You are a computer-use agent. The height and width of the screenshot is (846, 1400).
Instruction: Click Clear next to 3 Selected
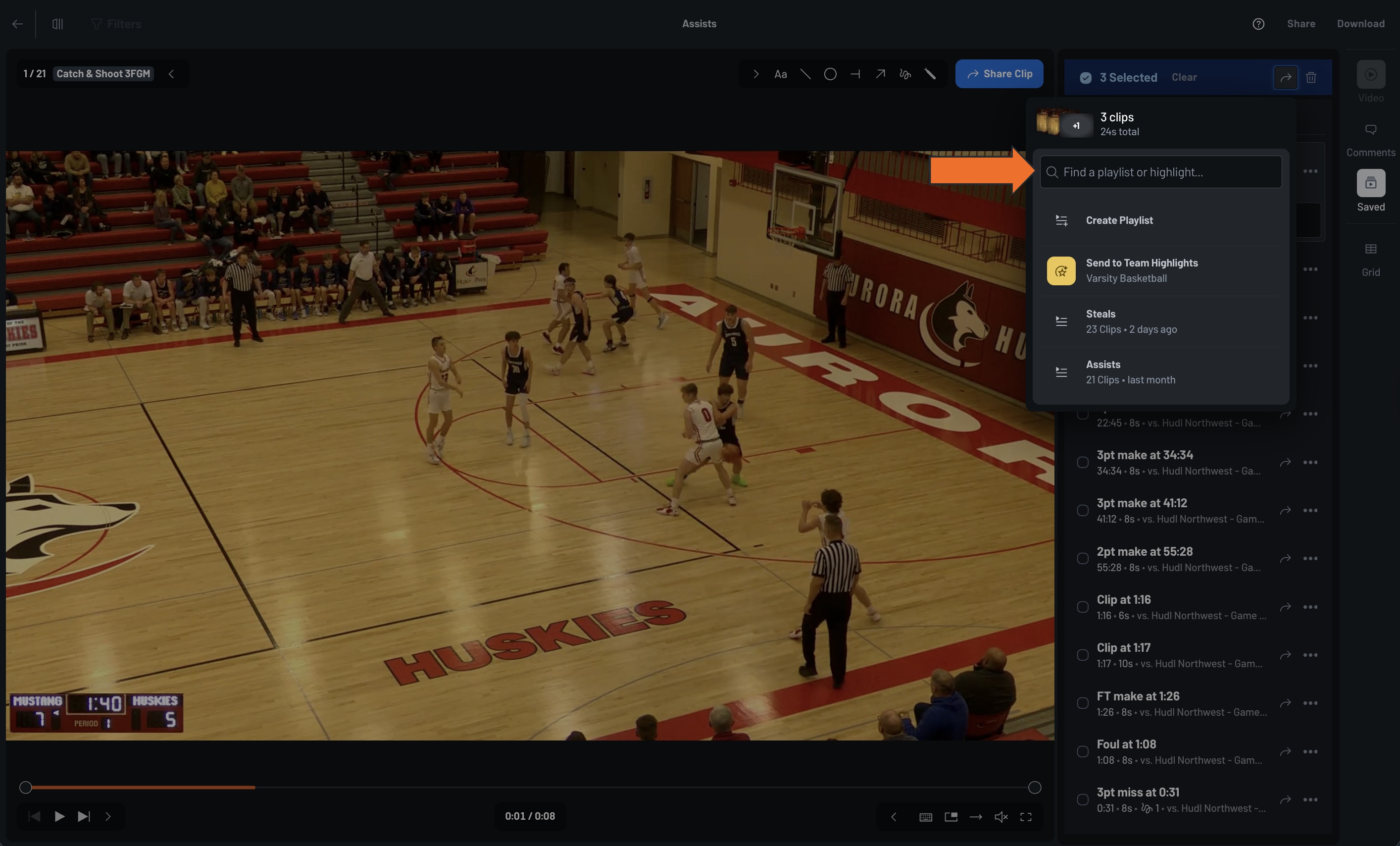click(x=1184, y=77)
